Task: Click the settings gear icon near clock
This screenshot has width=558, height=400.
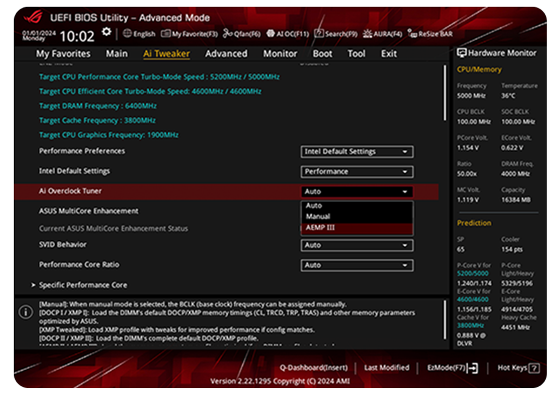Action: 106,32
